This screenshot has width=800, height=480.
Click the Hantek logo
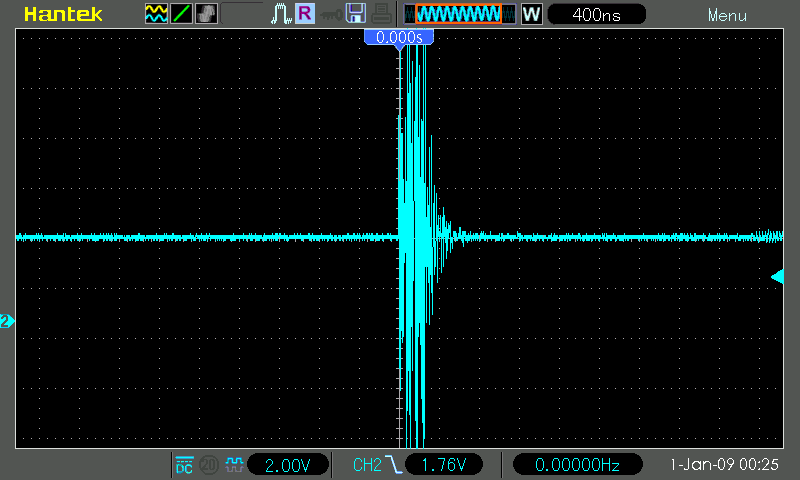click(63, 14)
